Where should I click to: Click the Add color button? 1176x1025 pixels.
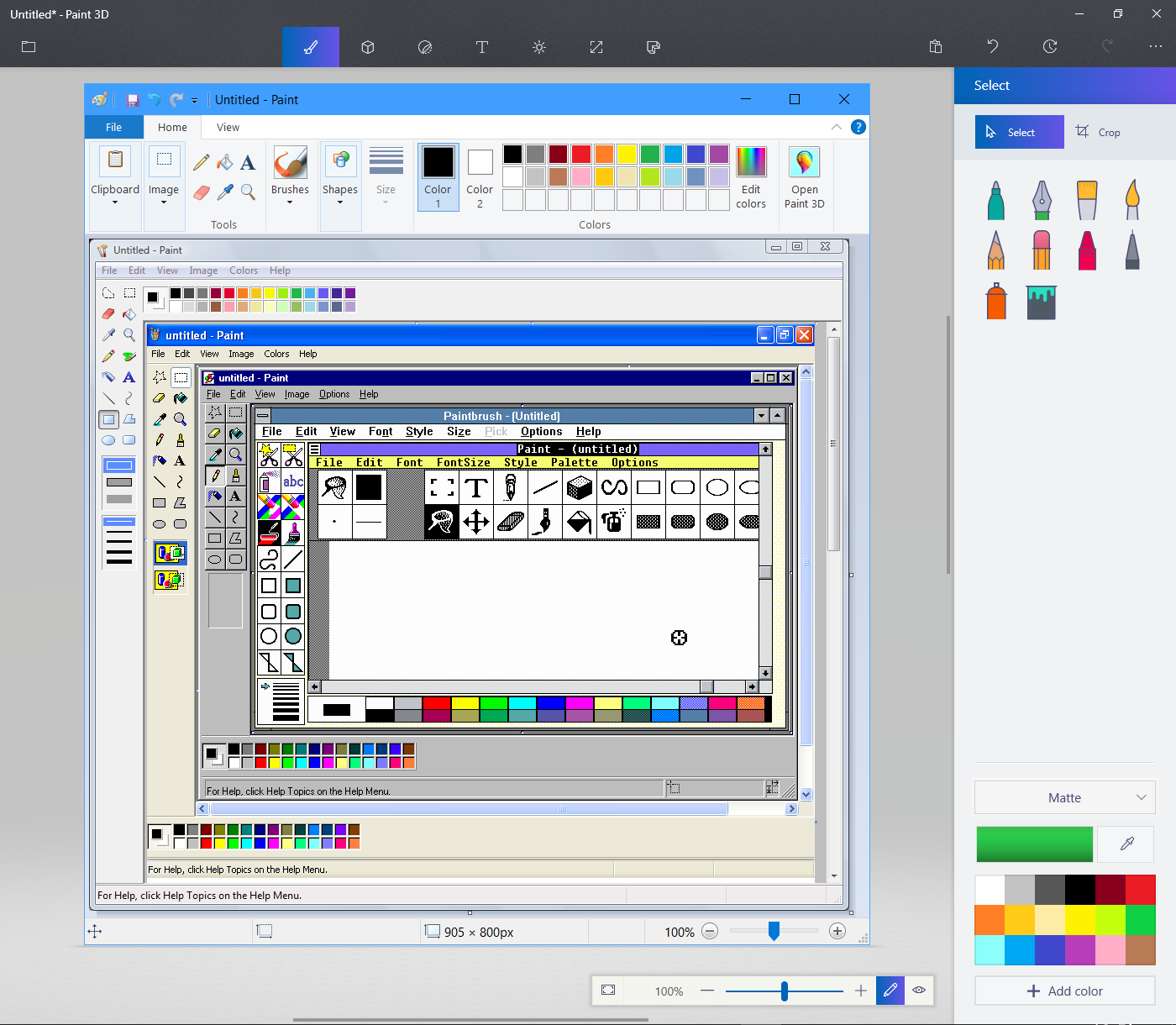click(x=1065, y=991)
